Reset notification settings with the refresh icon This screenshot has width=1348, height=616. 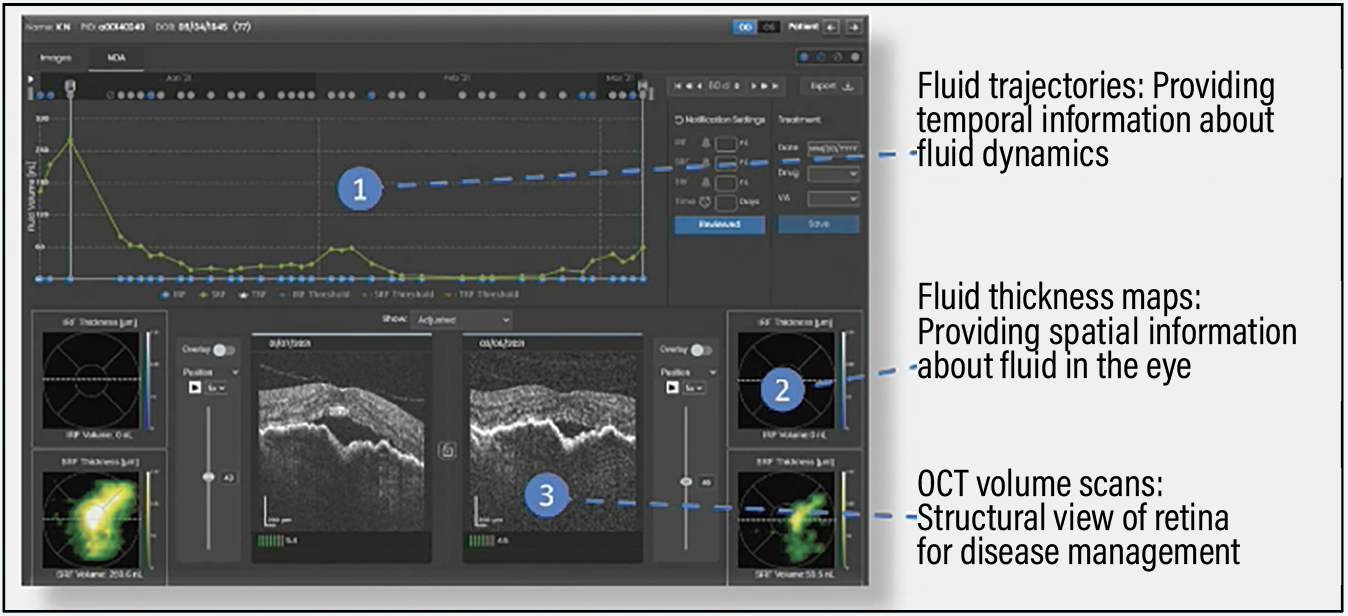[x=680, y=120]
